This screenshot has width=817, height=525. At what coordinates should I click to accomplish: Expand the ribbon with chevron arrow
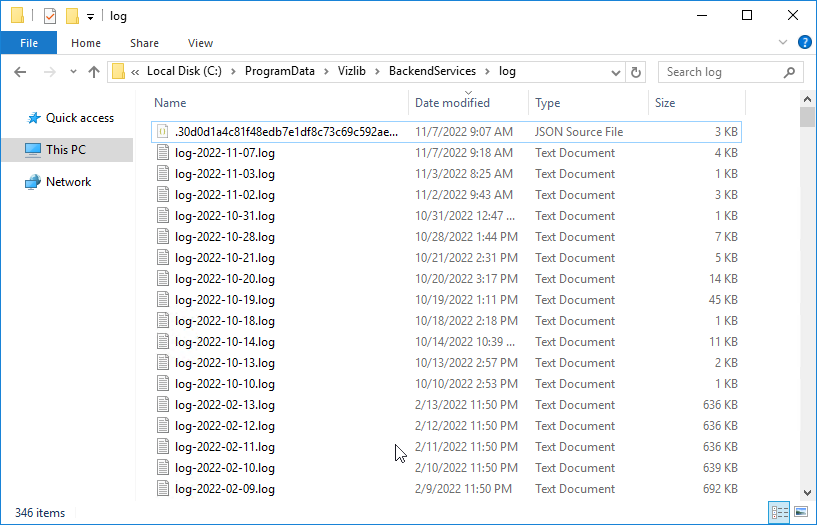coord(783,43)
